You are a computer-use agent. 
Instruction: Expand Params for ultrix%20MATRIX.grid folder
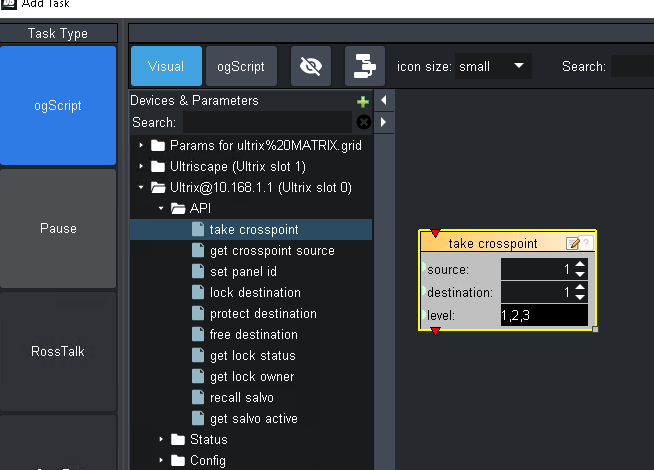pyautogui.click(x=141, y=145)
